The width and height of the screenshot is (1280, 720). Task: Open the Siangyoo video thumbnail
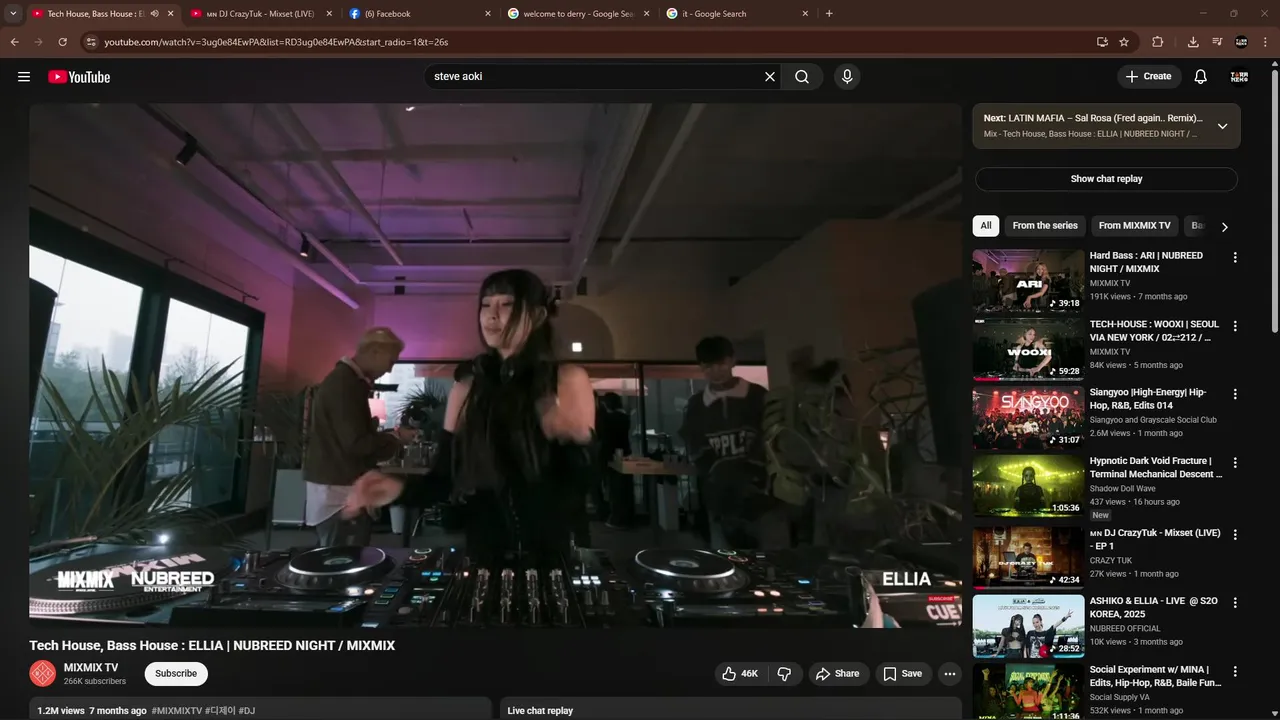(x=1028, y=418)
